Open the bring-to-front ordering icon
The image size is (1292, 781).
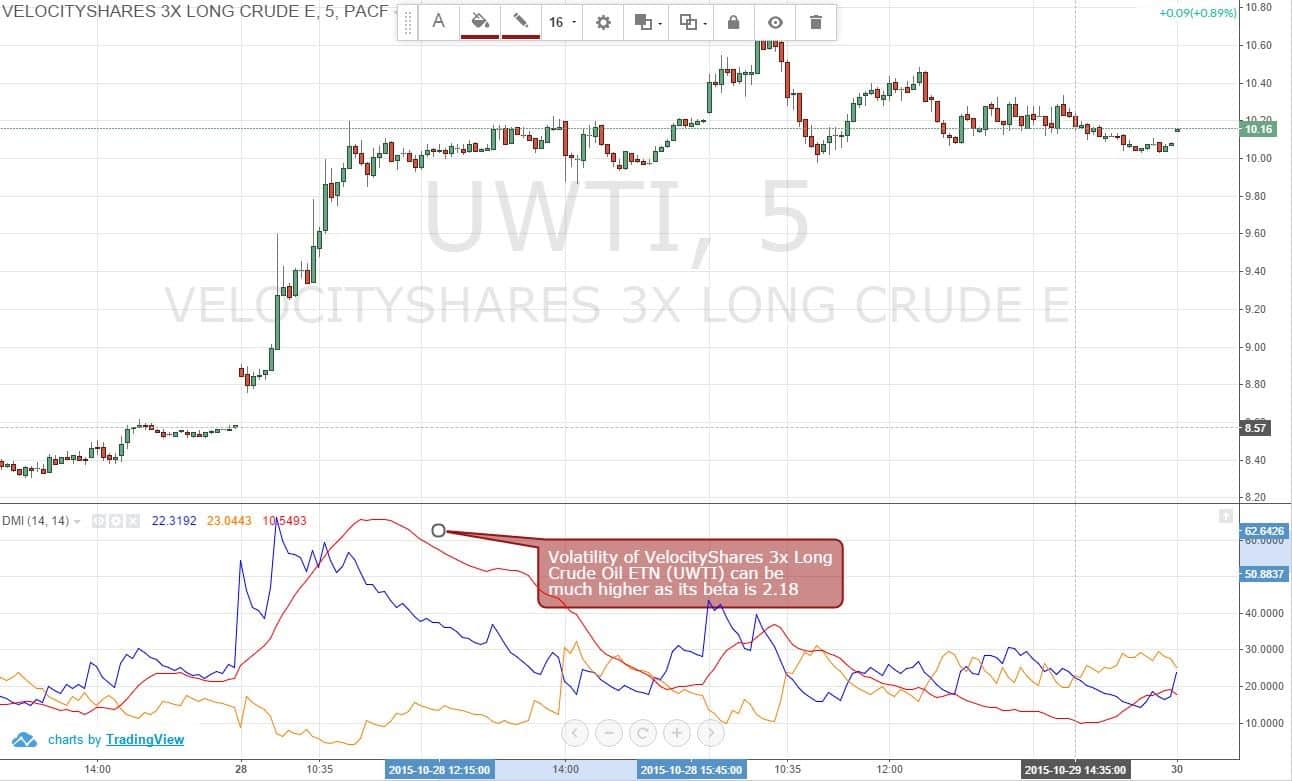click(x=645, y=22)
